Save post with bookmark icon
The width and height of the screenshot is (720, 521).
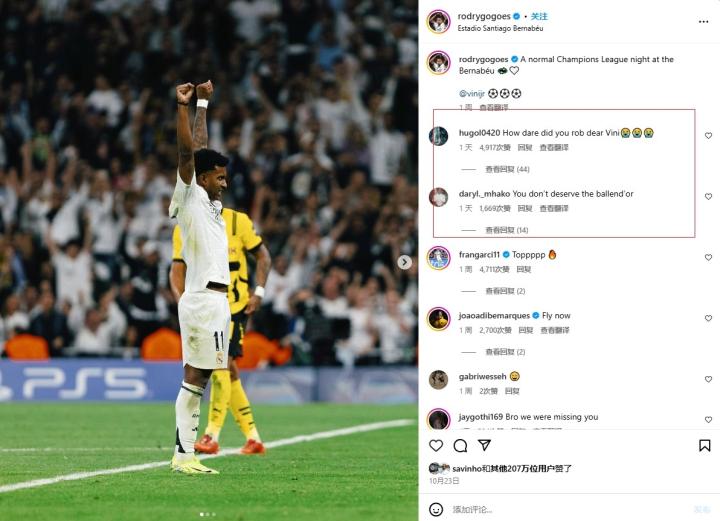[704, 445]
